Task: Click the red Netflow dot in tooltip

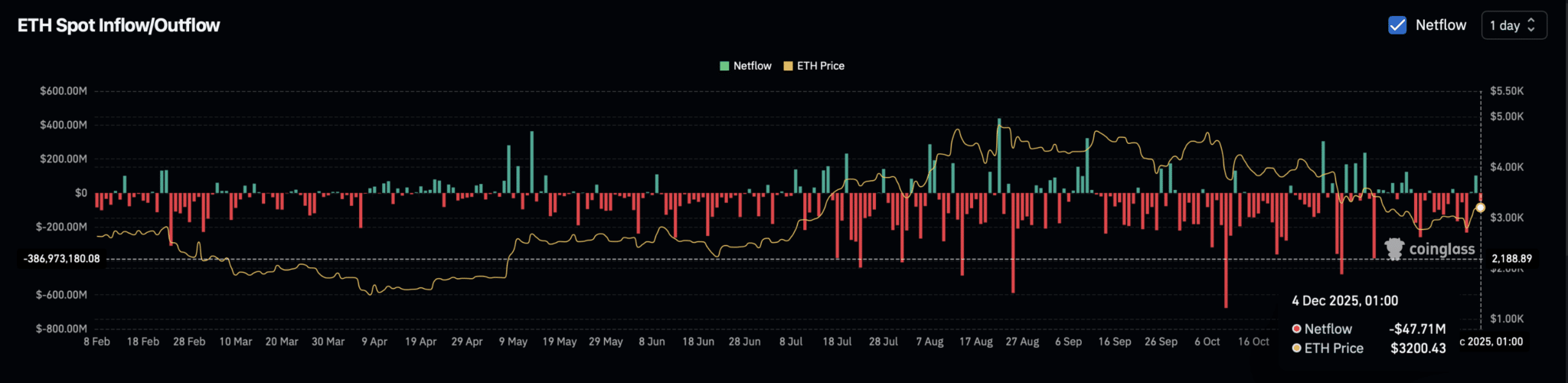Action: (x=1297, y=329)
